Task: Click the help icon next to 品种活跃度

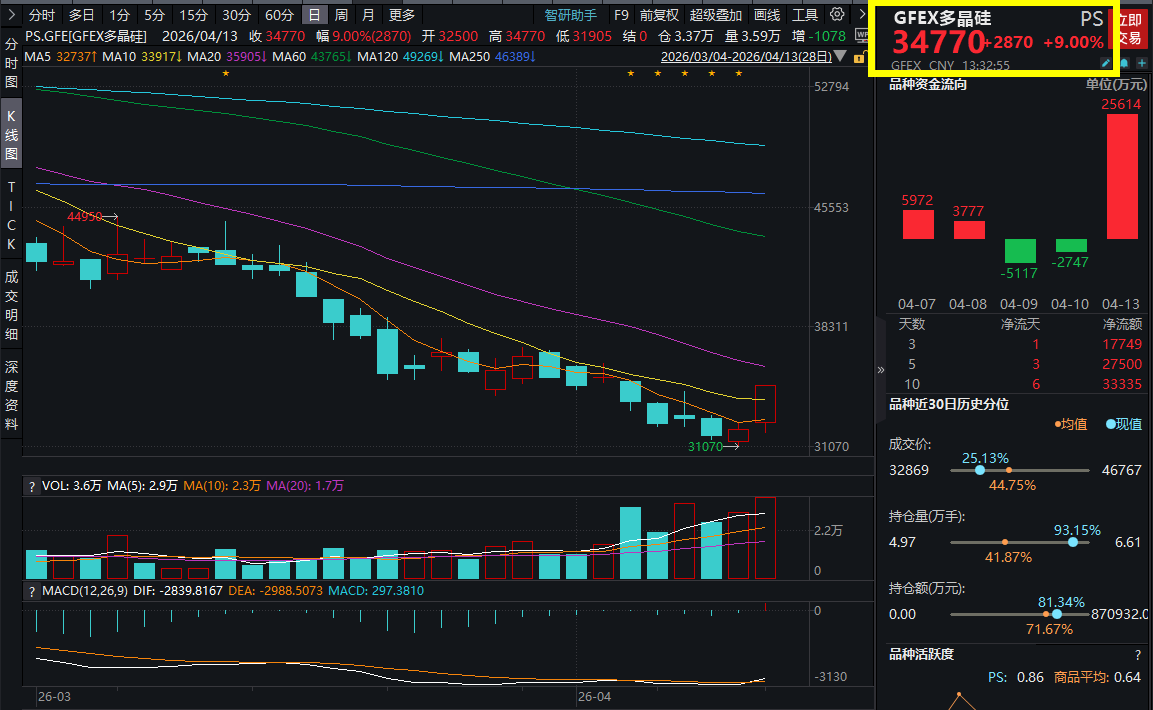Action: click(1137, 655)
